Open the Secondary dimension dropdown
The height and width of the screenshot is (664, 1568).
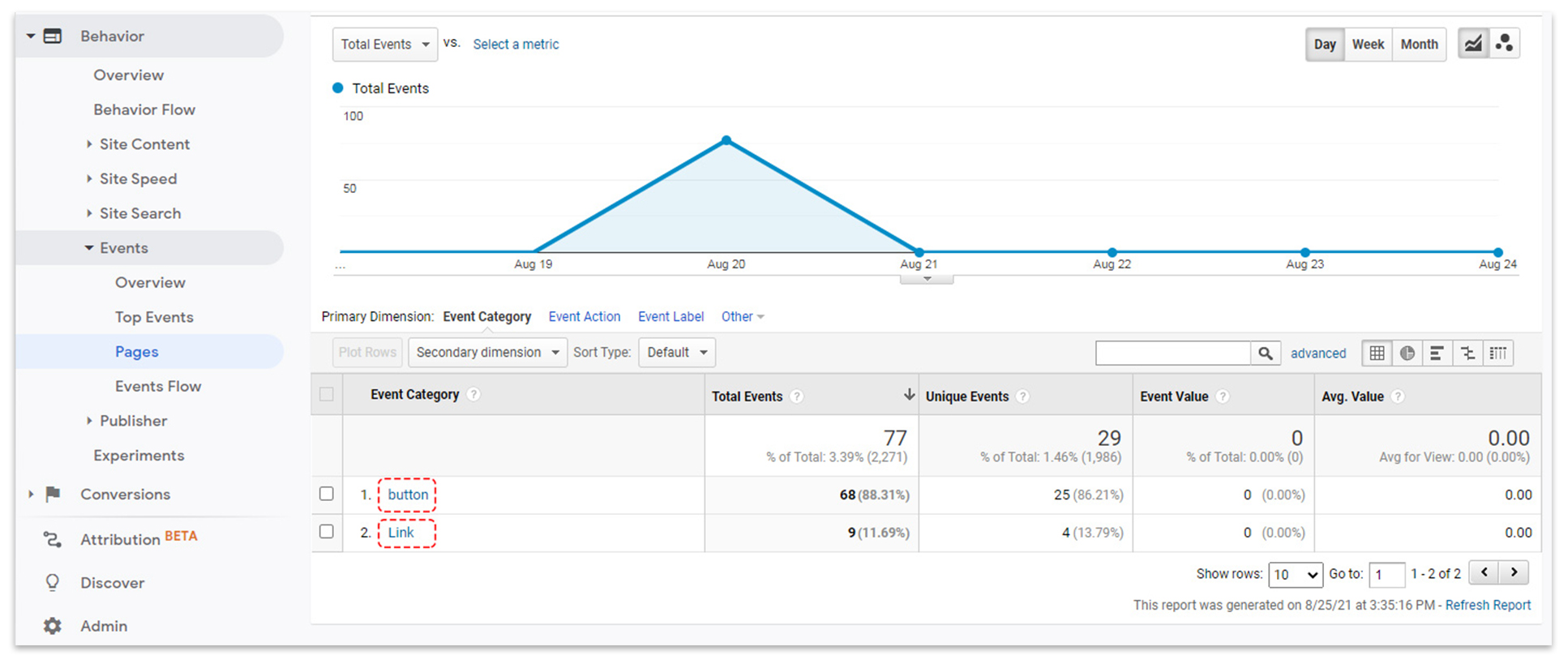487,353
